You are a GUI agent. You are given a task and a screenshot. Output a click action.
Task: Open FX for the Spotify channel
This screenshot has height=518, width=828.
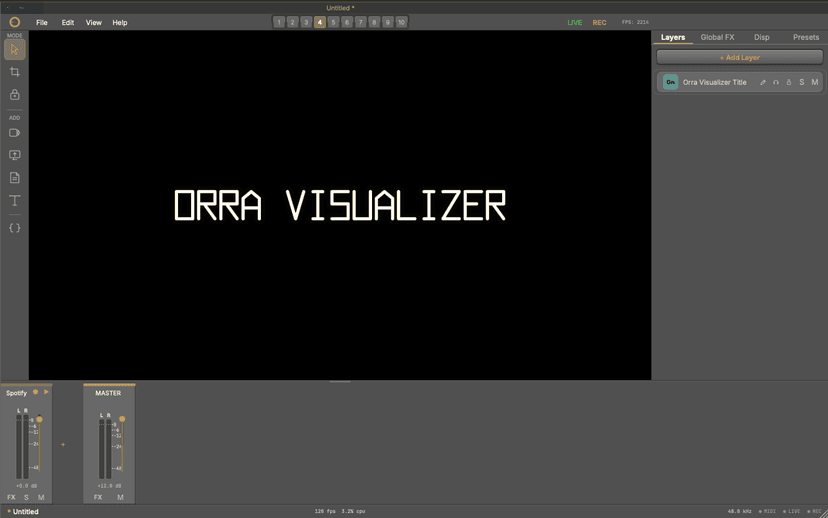11,497
